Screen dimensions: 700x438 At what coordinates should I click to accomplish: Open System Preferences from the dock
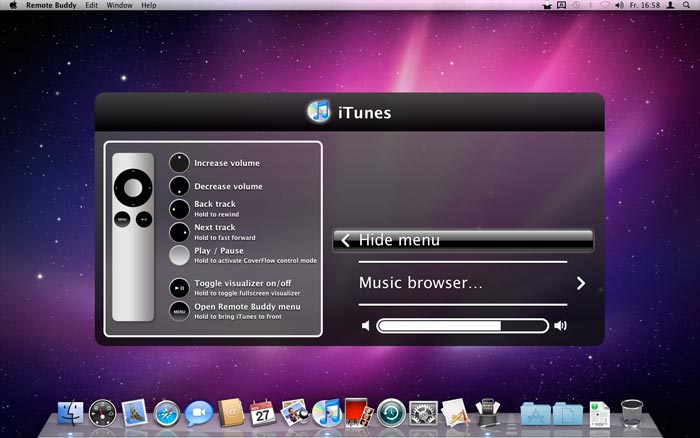click(423, 413)
